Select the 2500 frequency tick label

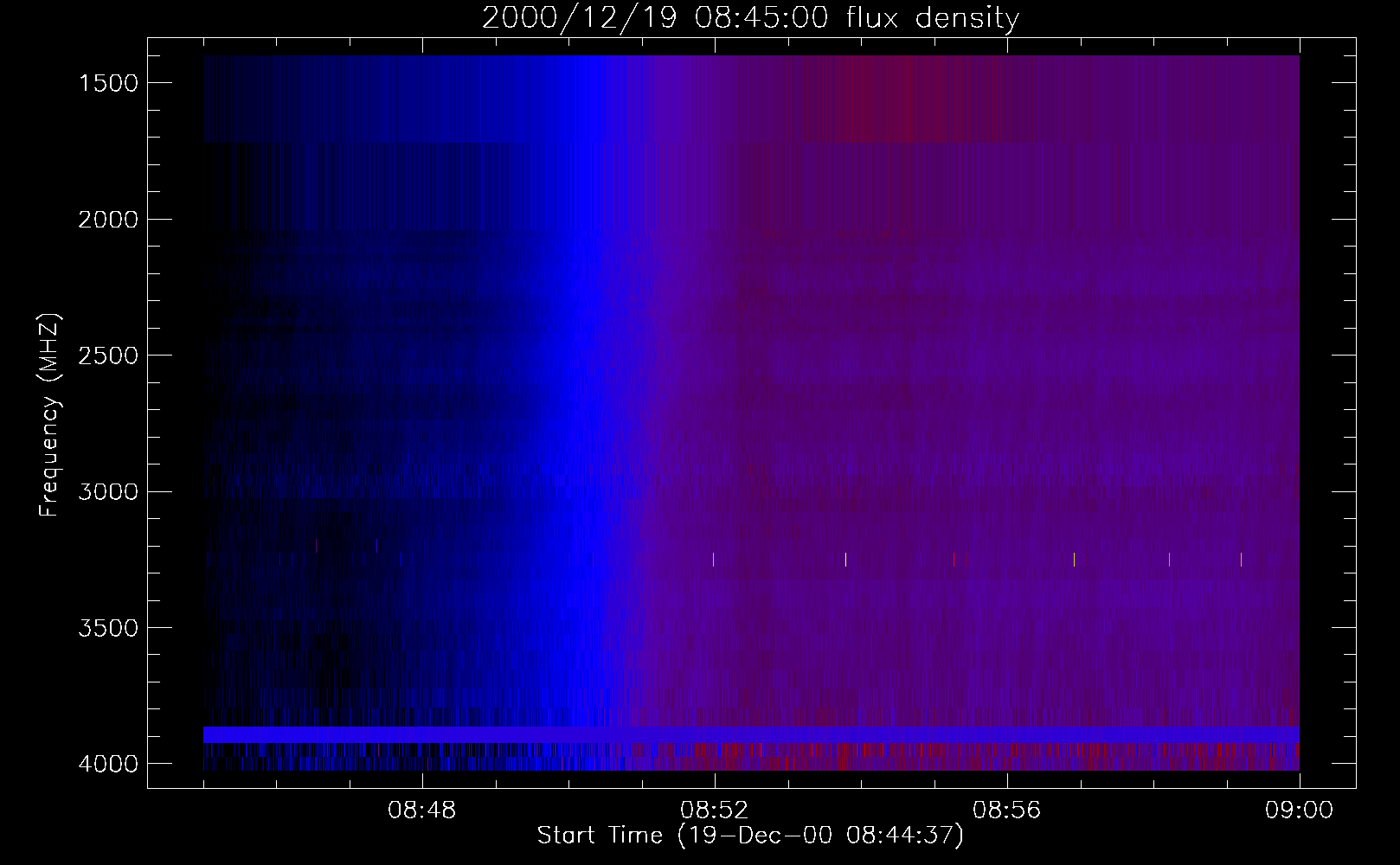pos(108,356)
